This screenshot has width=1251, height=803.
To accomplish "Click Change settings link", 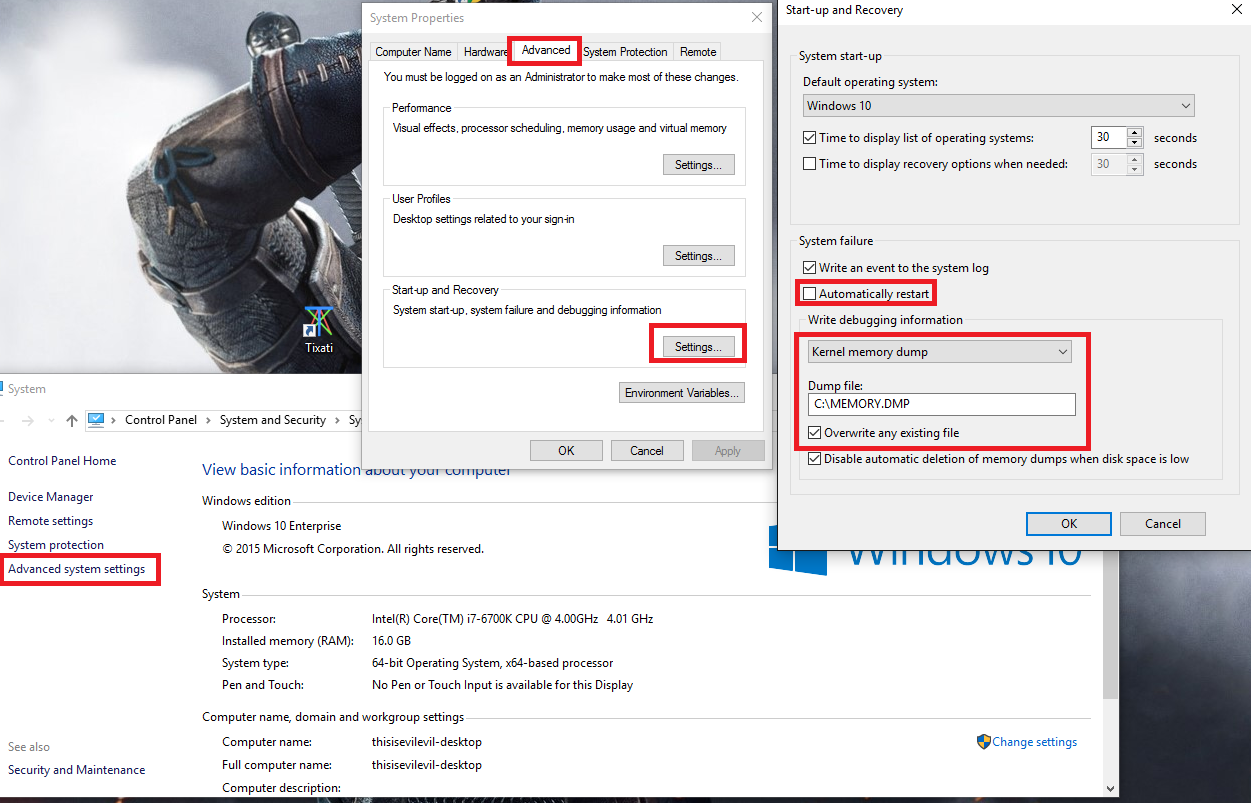I will coord(1035,742).
